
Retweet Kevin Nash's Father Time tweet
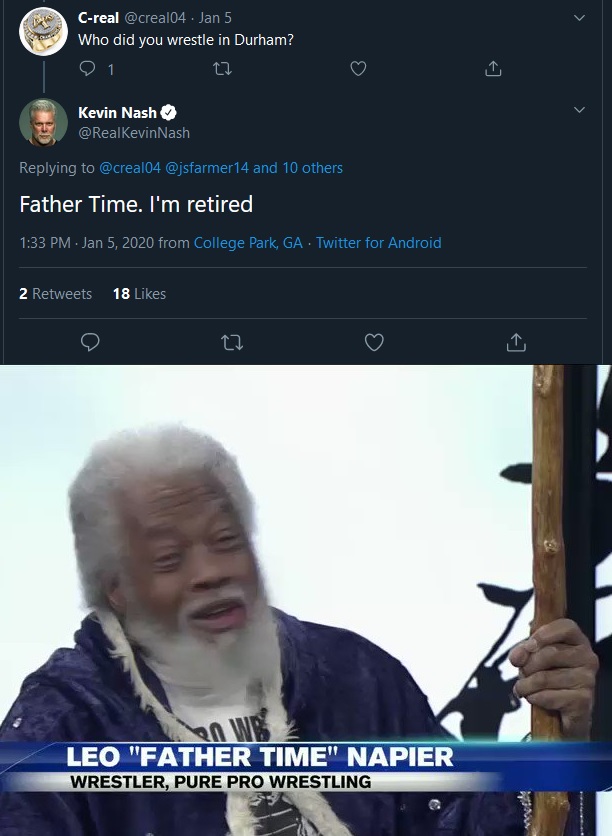pyautogui.click(x=232, y=342)
